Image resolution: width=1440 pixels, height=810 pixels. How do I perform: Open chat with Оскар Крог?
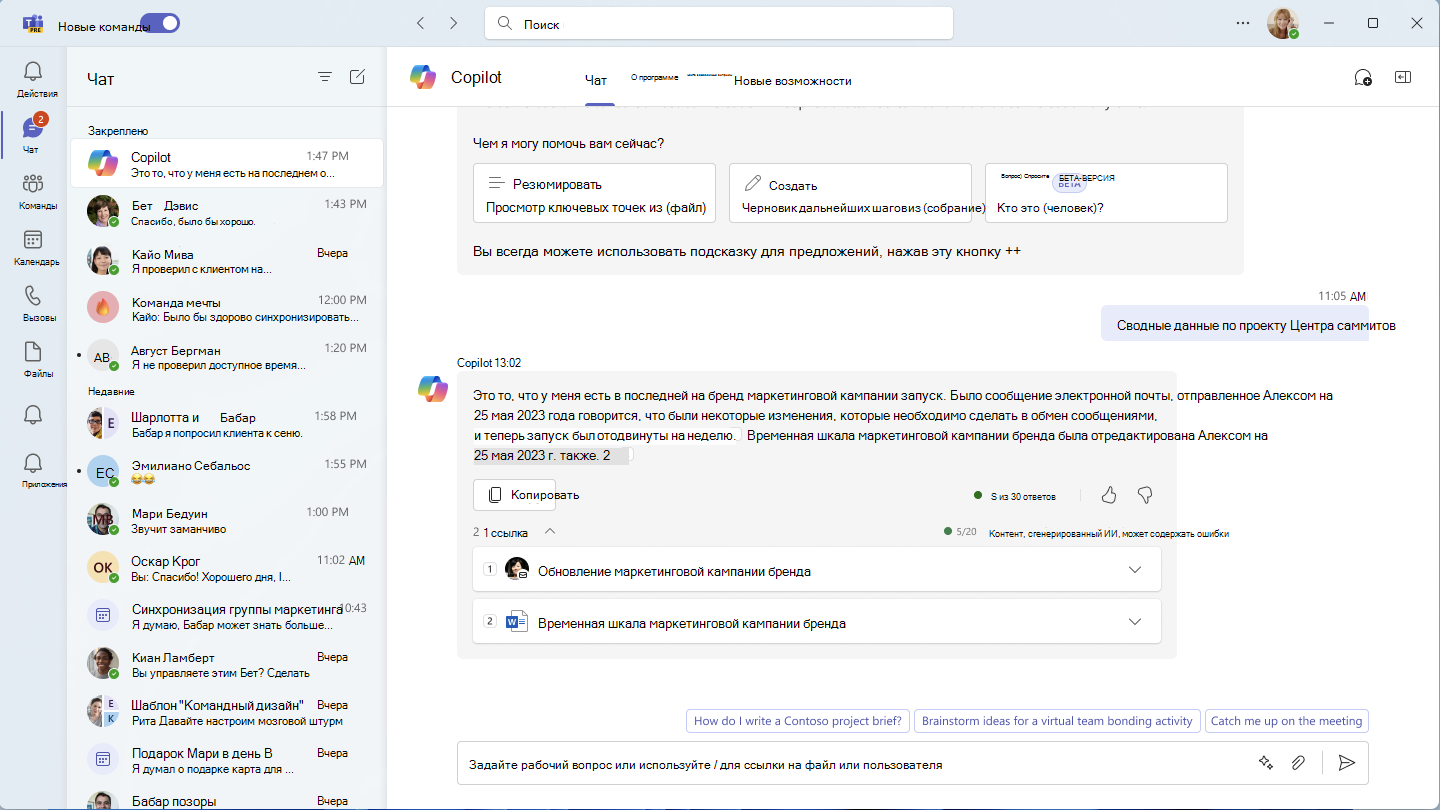coord(227,568)
